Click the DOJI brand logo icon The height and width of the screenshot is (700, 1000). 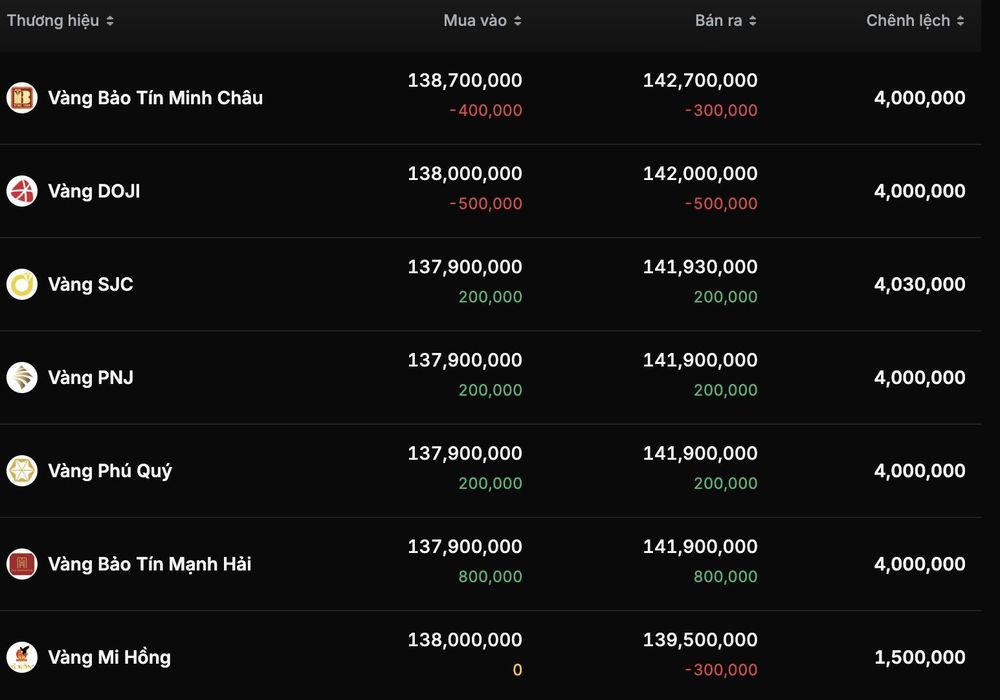(x=22, y=191)
